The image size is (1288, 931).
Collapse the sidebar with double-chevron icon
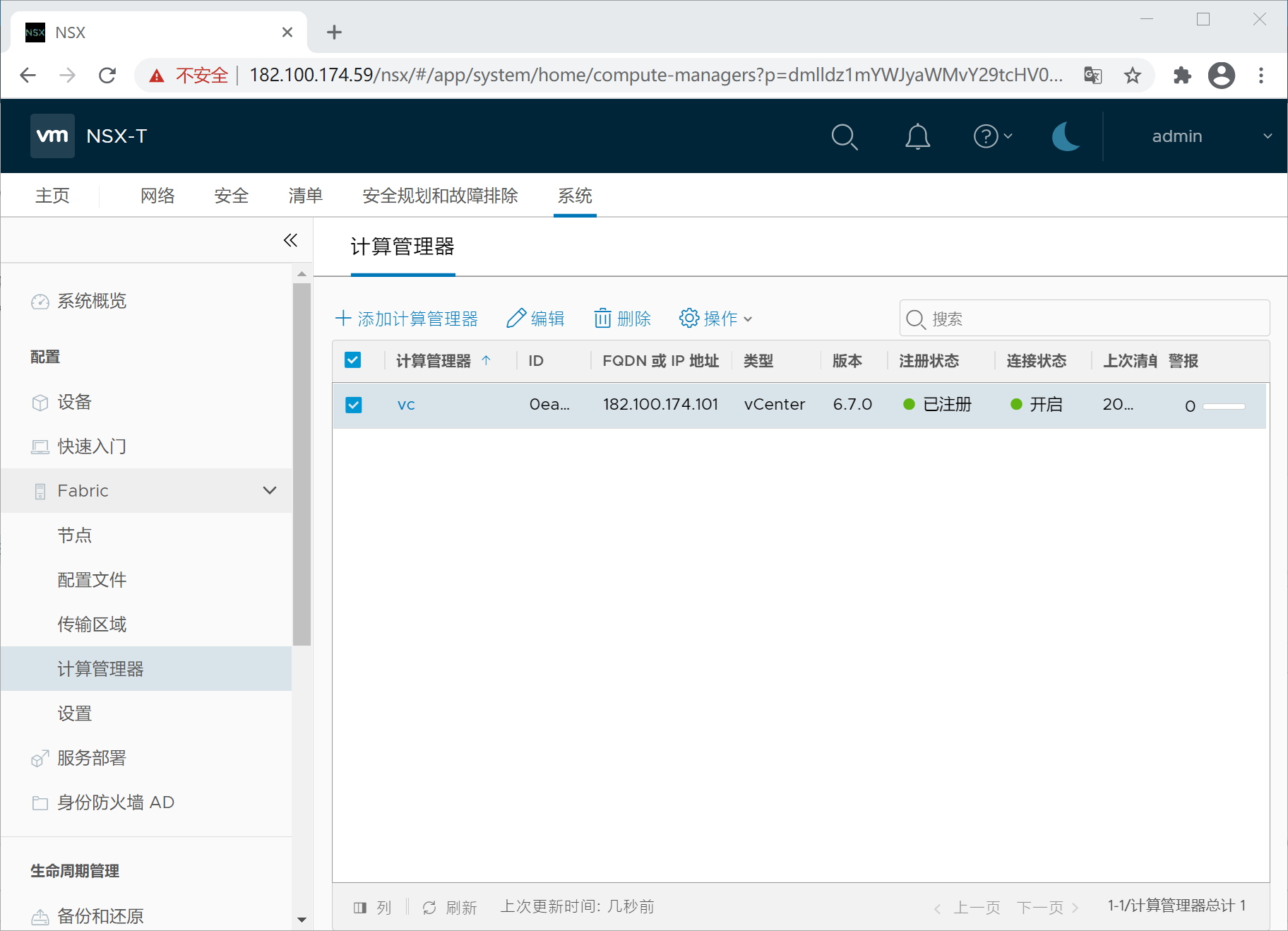(290, 240)
